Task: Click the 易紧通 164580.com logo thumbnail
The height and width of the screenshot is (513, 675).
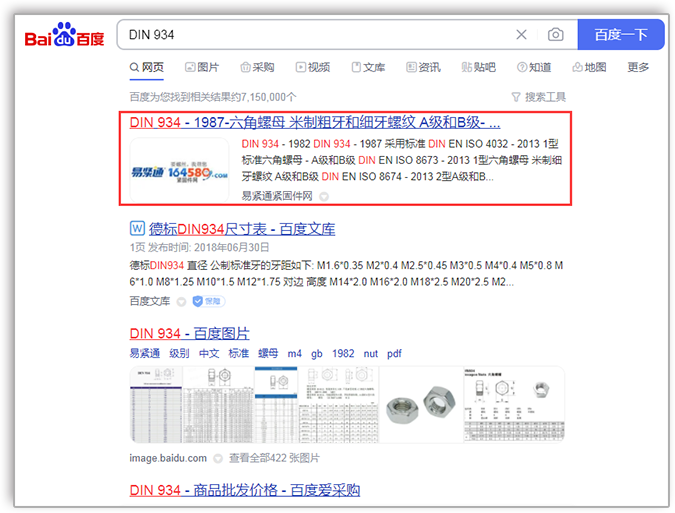Action: [179, 171]
